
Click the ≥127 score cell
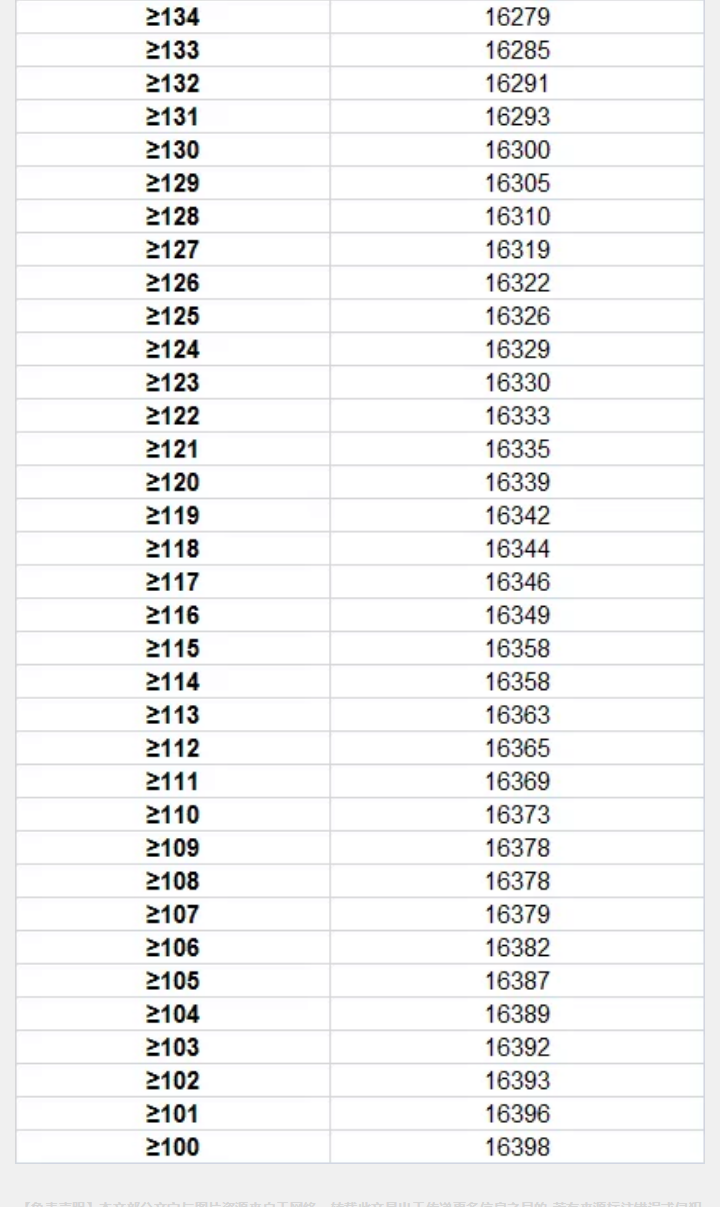click(173, 250)
